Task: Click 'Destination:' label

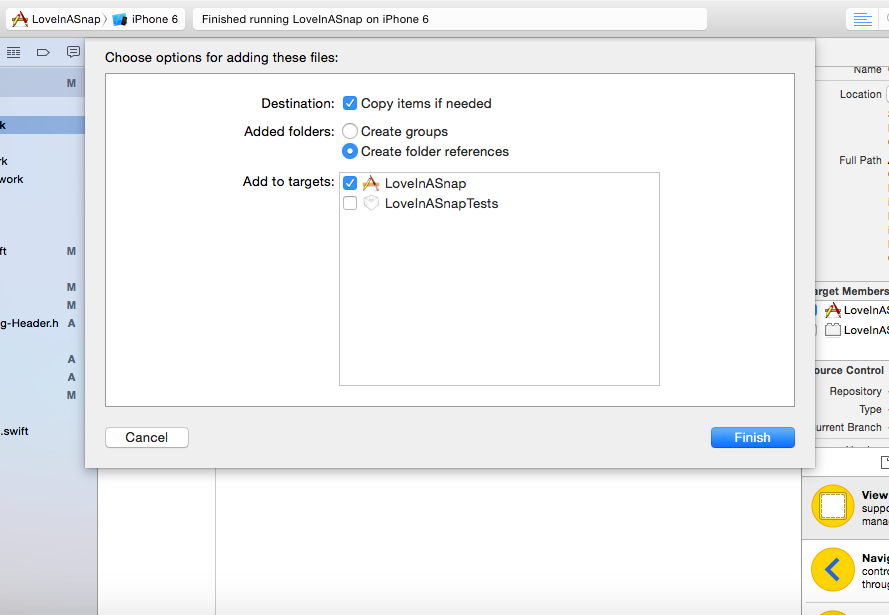Action: pyautogui.click(x=298, y=103)
